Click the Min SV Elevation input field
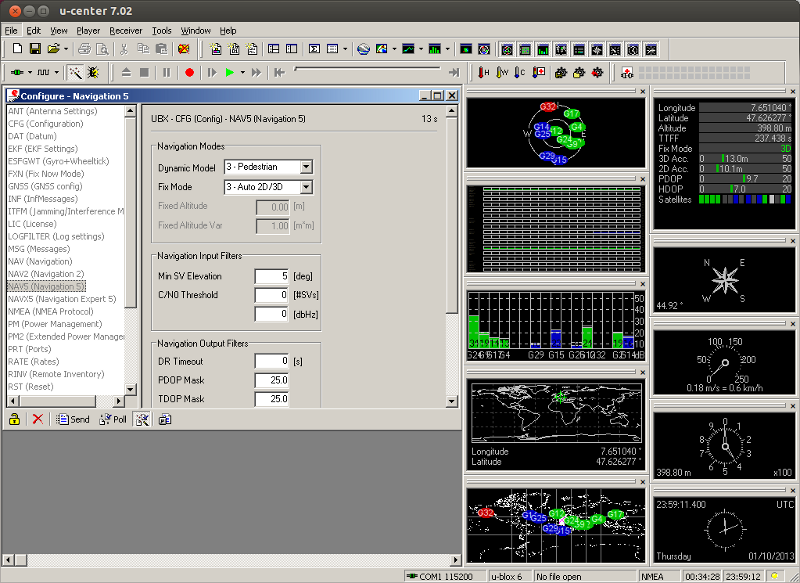This screenshot has width=800, height=583. (x=271, y=276)
